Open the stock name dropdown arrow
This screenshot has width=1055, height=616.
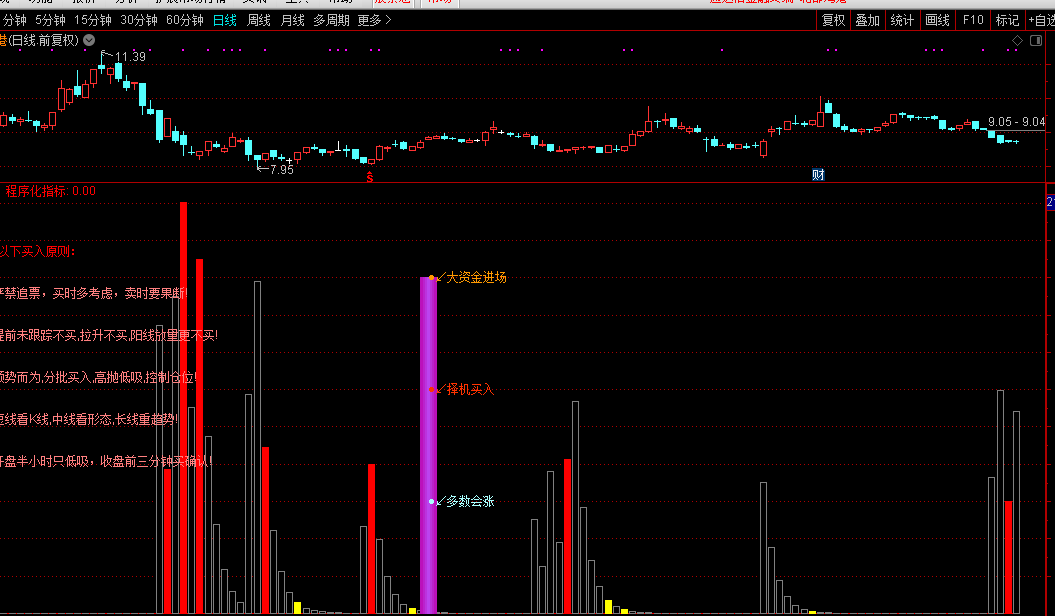89,41
